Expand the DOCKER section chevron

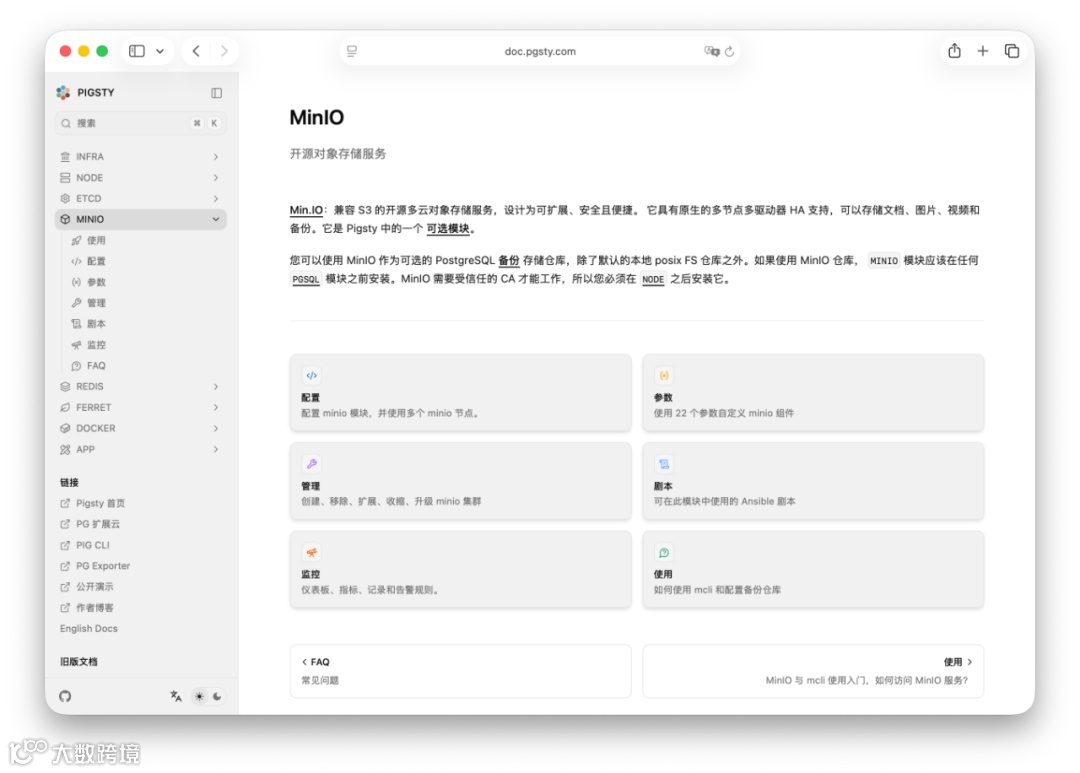click(216, 429)
